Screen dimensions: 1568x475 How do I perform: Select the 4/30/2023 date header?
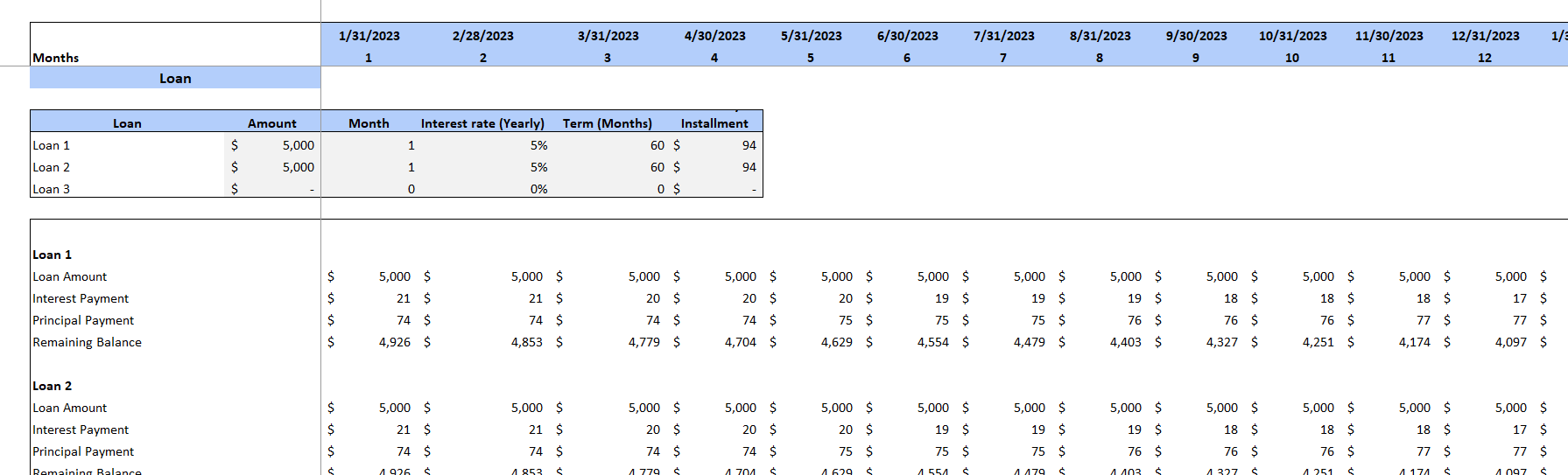715,36
